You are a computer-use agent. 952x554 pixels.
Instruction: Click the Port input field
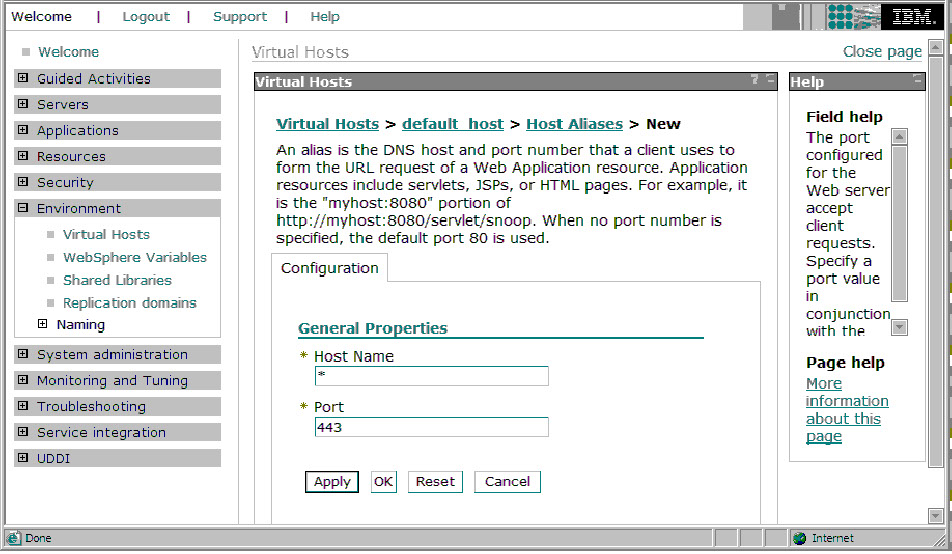coord(432,427)
